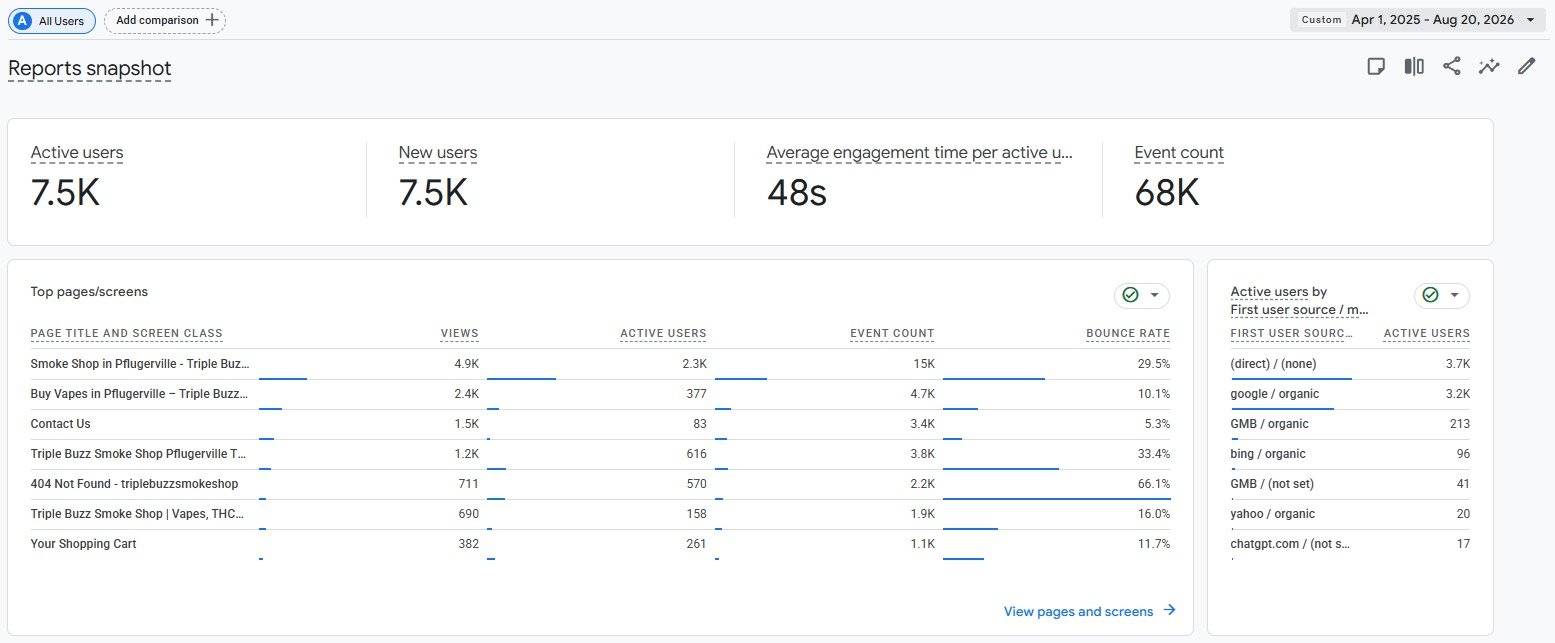This screenshot has width=1555, height=643.
Task: Click the 48s engagement time value
Action: pos(797,193)
